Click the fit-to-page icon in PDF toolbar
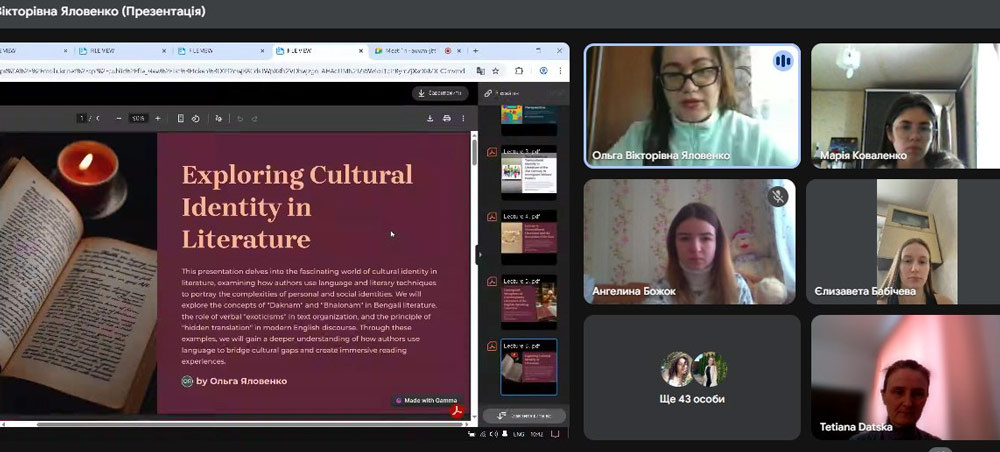Image resolution: width=1000 pixels, height=452 pixels. coord(180,118)
